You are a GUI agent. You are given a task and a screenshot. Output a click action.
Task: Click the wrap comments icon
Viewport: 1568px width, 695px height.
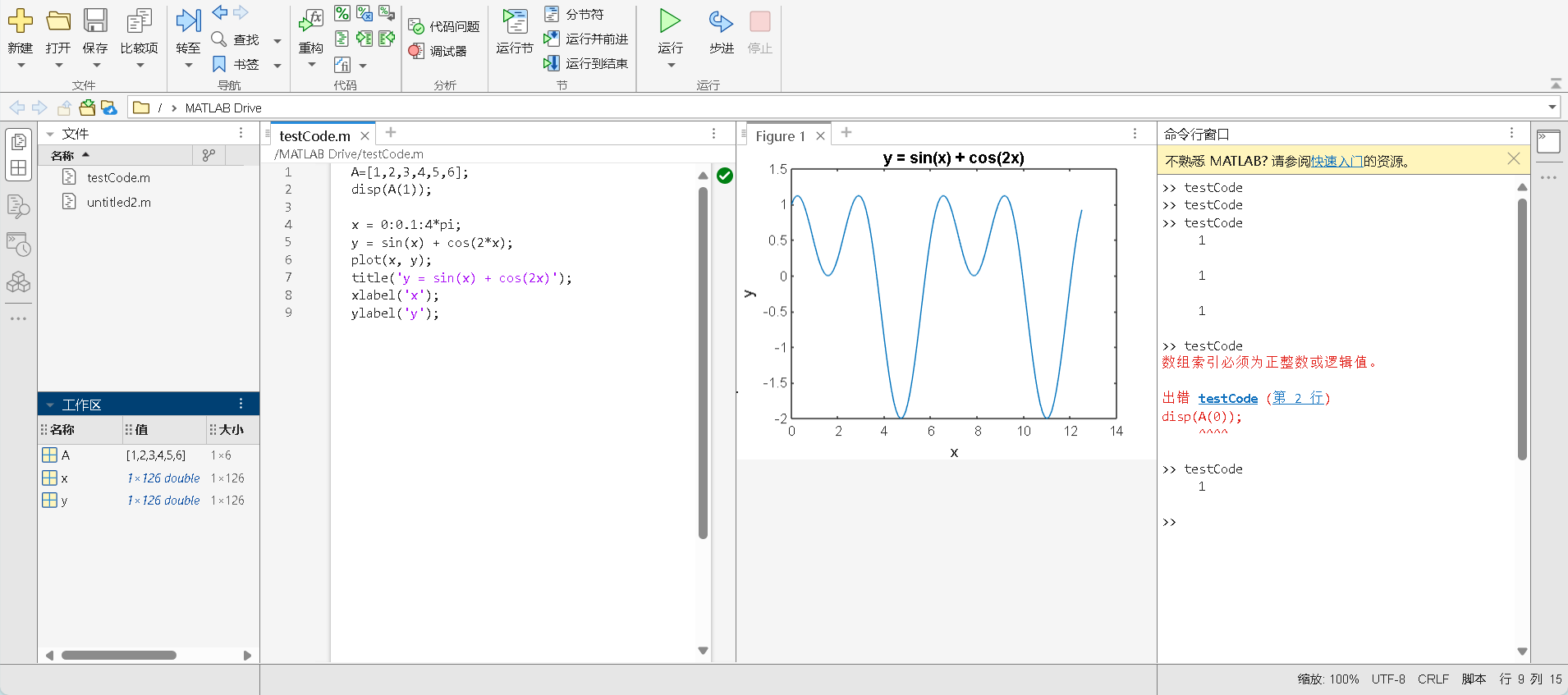click(387, 13)
